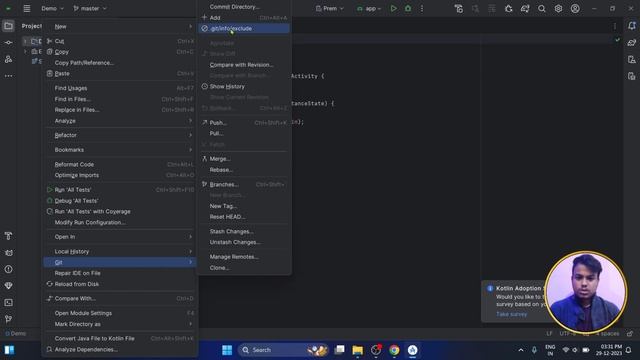640x360 pixels.
Task: Open the Build hammer tool window icon
Action: (8, 236)
